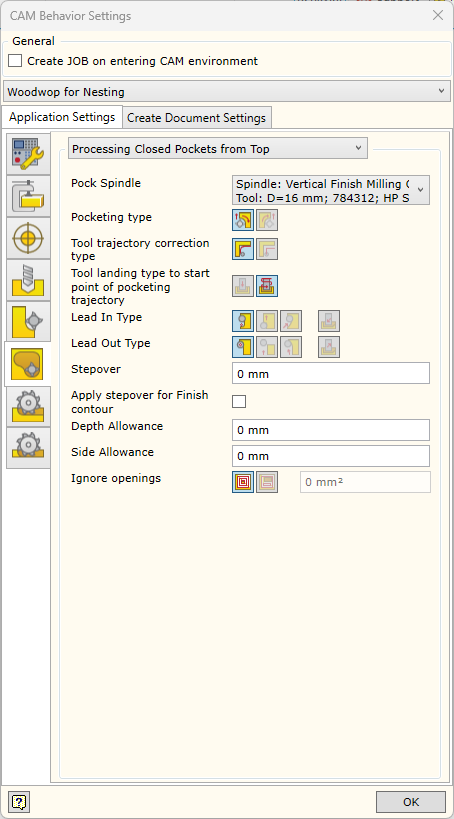454x819 pixels.
Task: Click the General group heading
Action: 33,41
